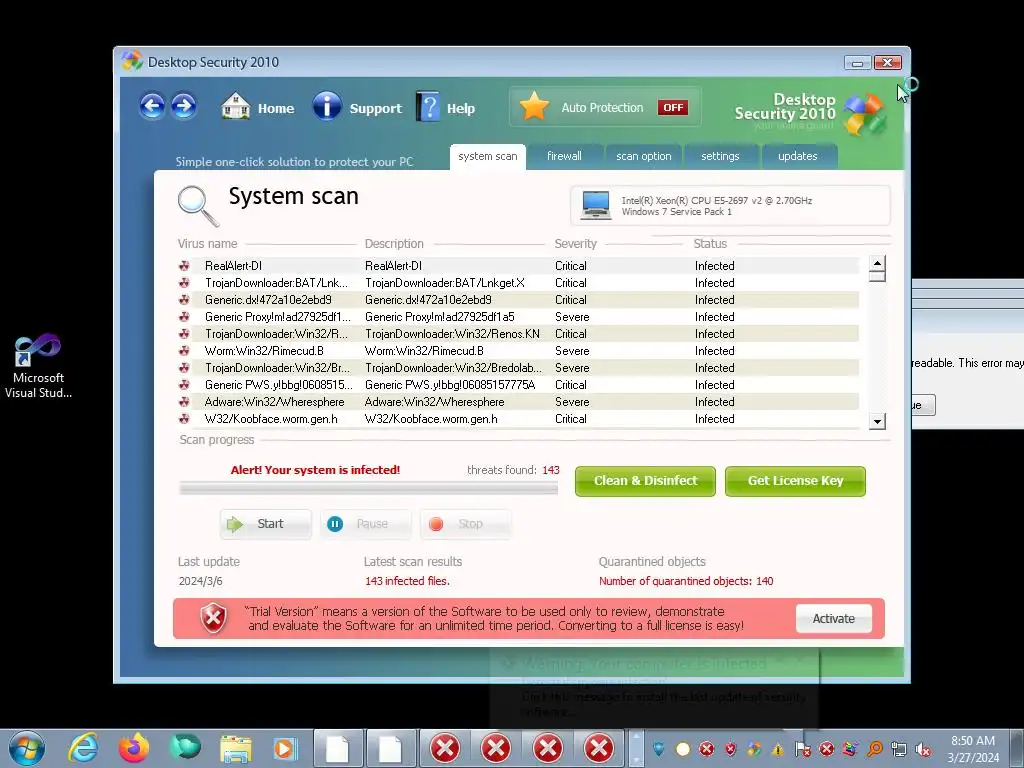Click the muted volume tray icon
Image resolution: width=1024 pixels, height=768 pixels.
coord(923,749)
